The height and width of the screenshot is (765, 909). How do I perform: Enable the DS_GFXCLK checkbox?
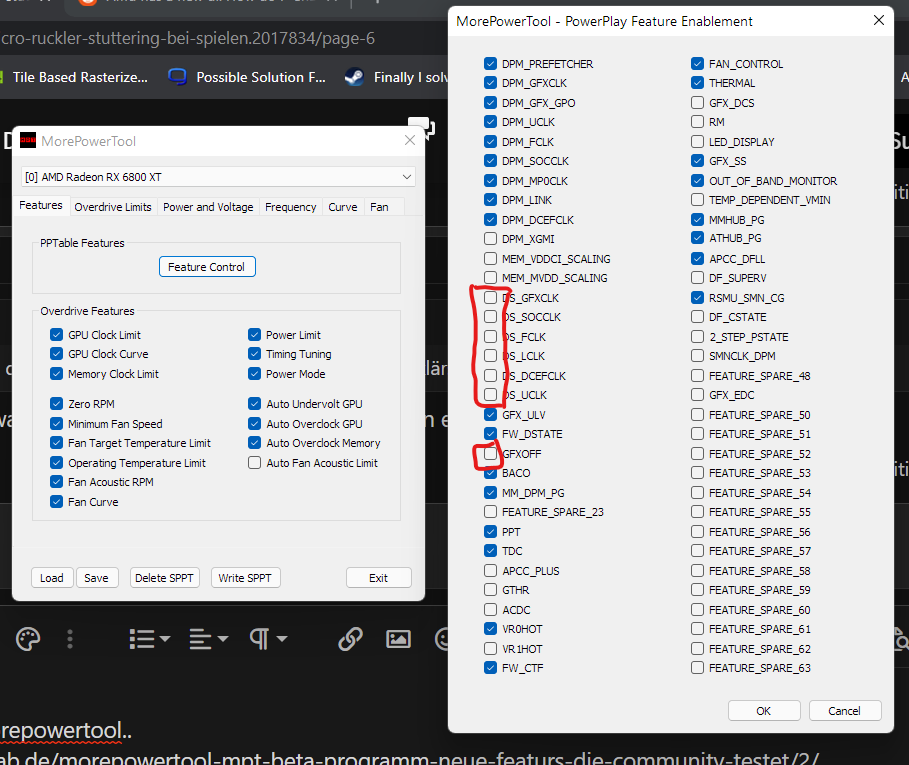(x=490, y=297)
